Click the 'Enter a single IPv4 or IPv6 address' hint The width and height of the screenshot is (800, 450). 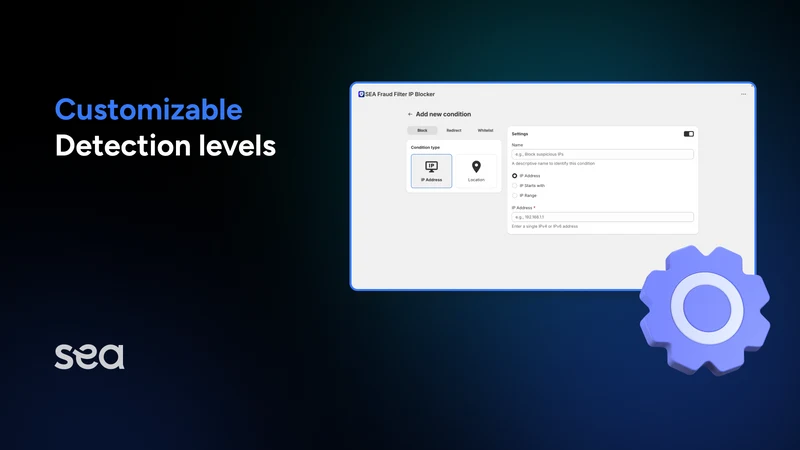(x=545, y=227)
